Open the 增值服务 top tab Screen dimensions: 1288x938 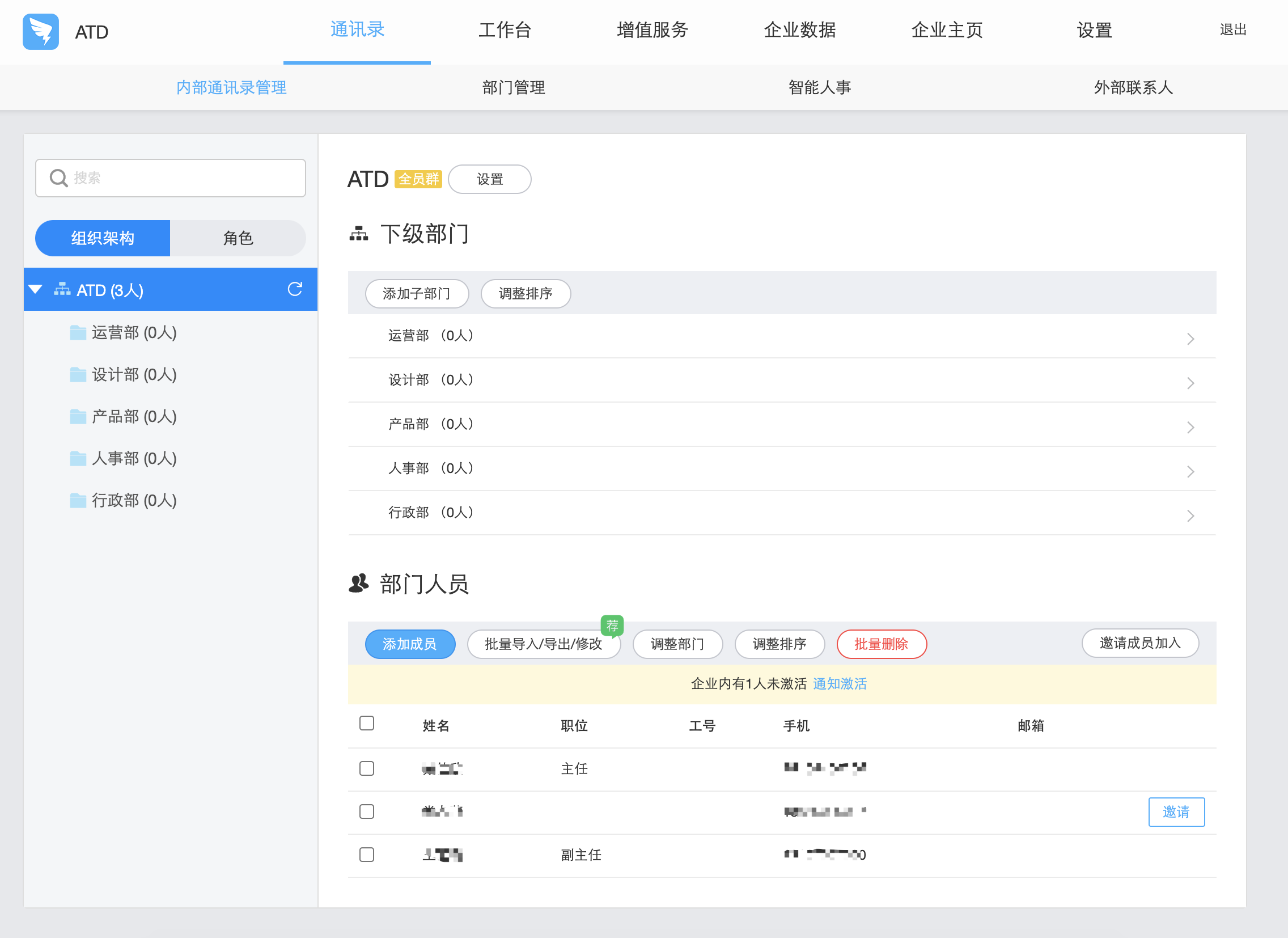click(x=653, y=29)
